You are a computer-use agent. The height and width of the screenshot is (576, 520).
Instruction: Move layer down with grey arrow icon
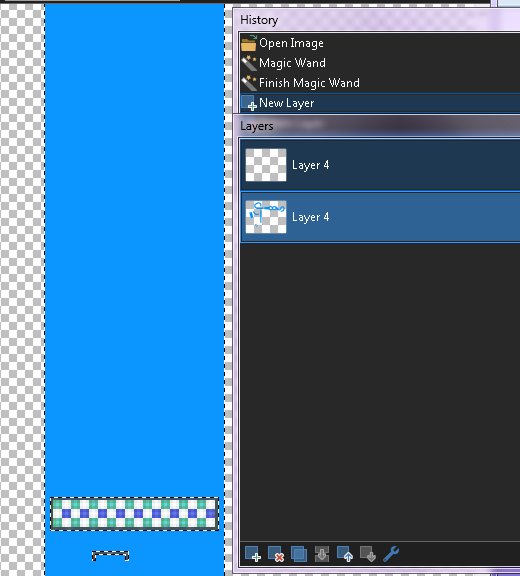click(x=368, y=554)
